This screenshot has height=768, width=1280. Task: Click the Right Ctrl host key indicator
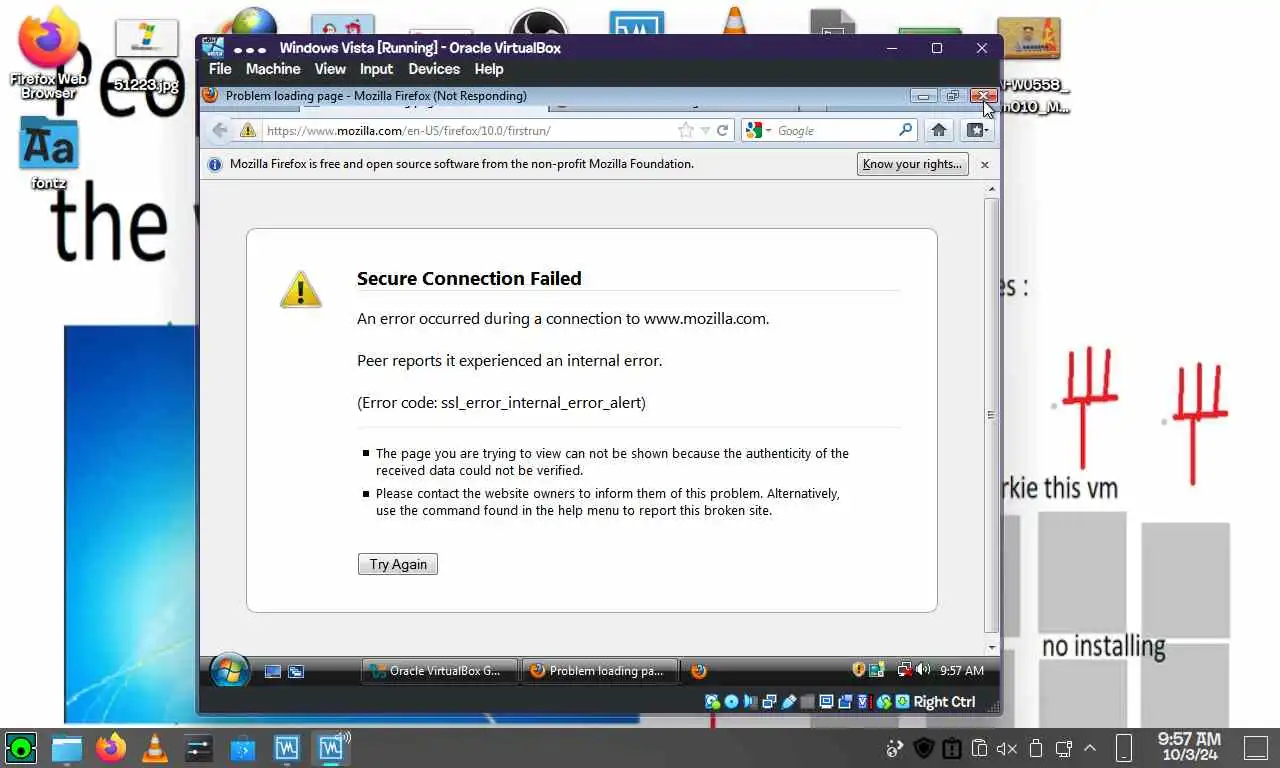click(x=944, y=702)
